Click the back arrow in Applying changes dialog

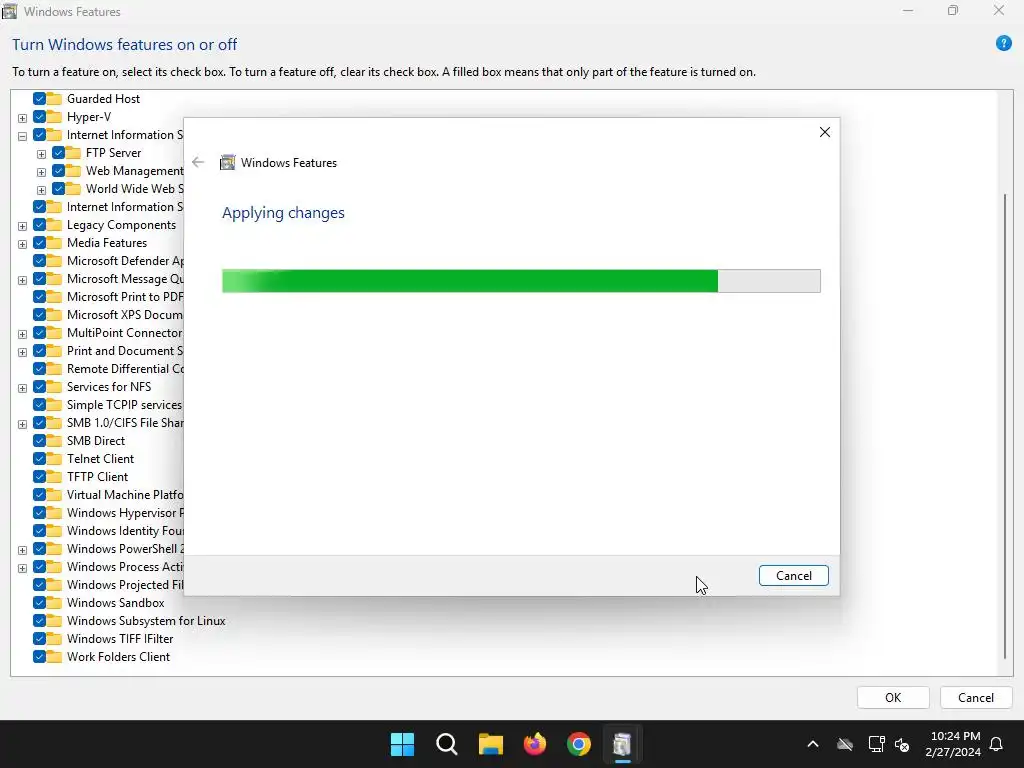click(198, 163)
